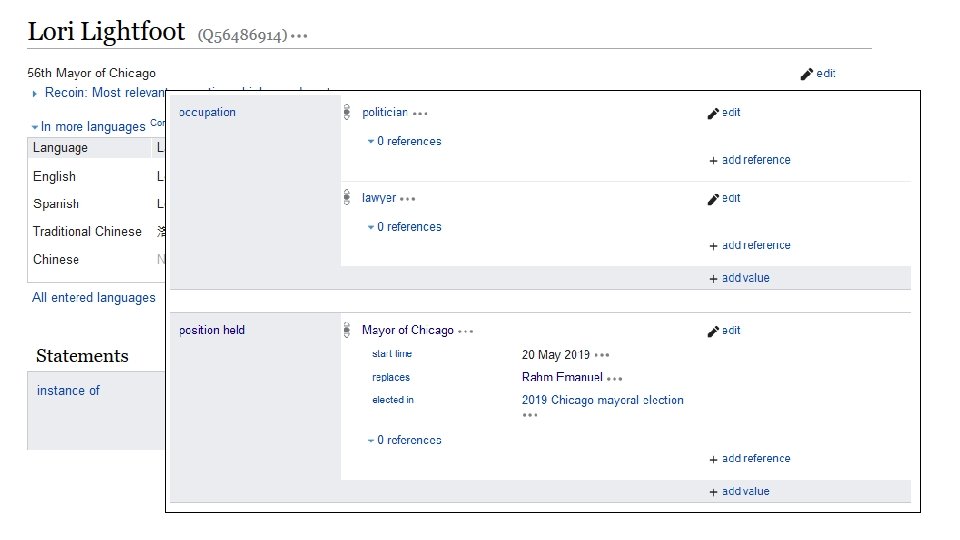Click the rank icon beside lawyer
The image size is (960, 540).
click(x=347, y=199)
